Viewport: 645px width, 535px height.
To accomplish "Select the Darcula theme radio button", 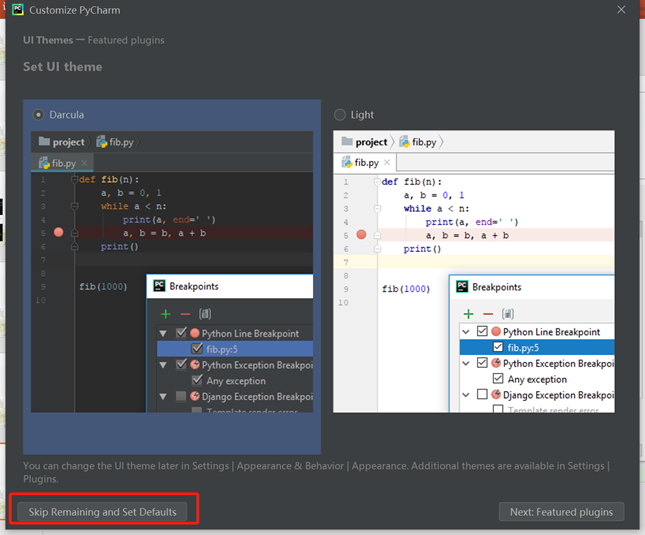I will (x=38, y=115).
